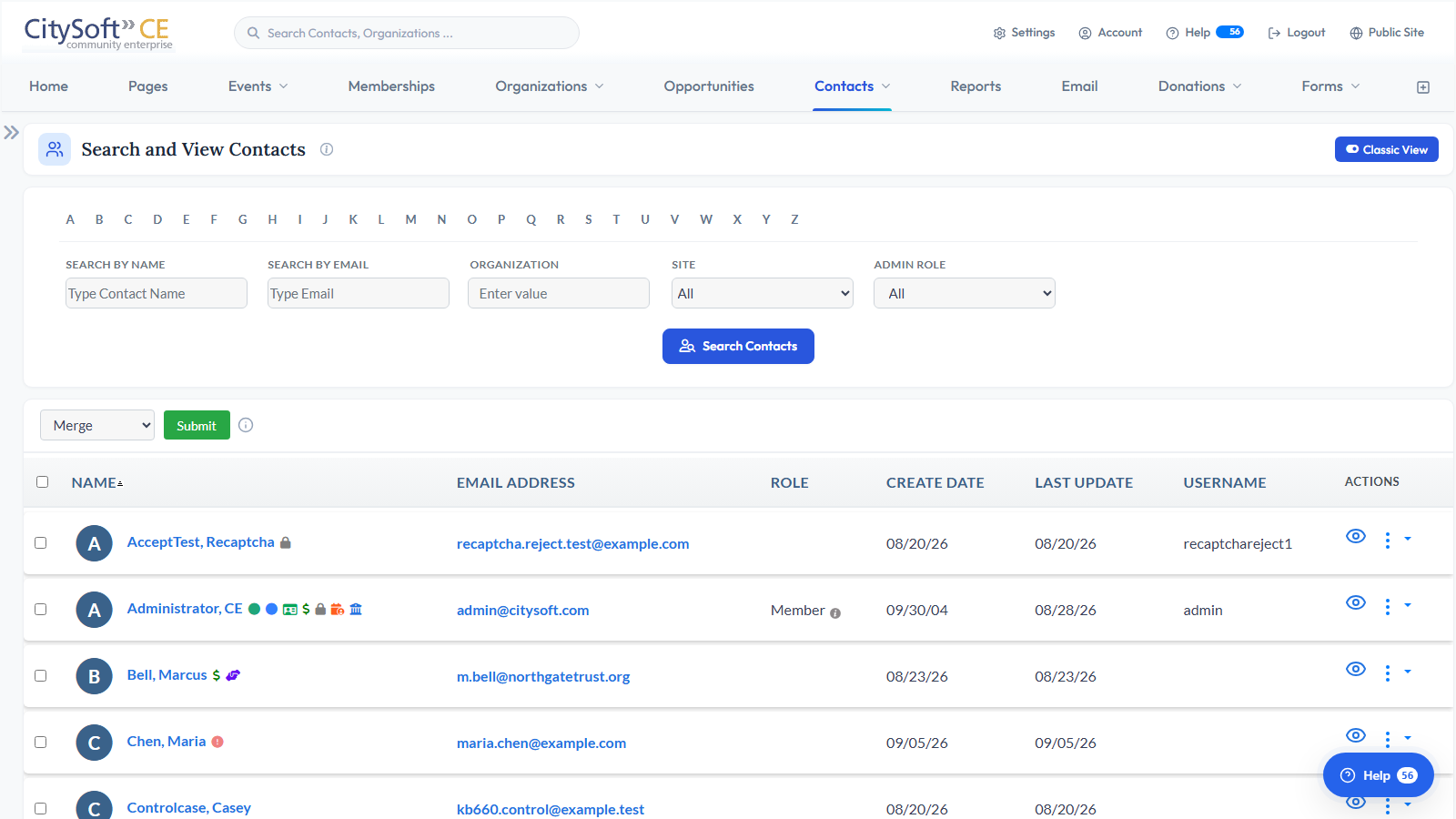Click the green dollar icon by Bell, Marcus
1456x819 pixels.
click(x=216, y=675)
